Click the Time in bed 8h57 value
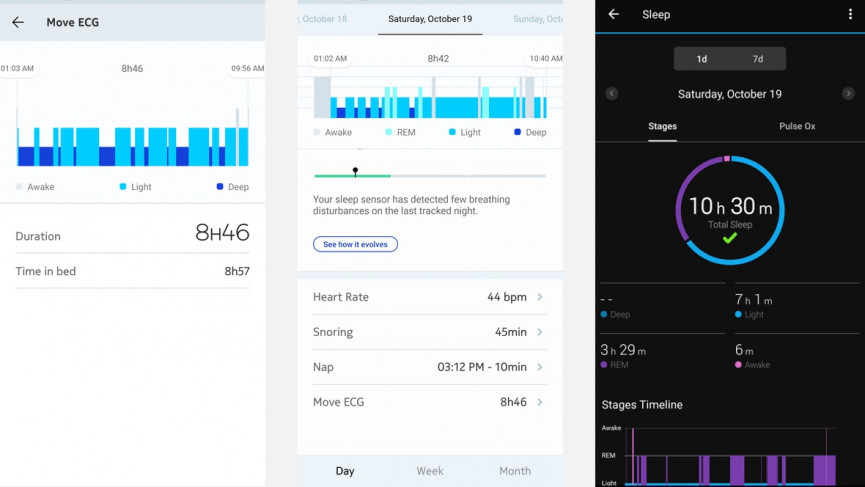The image size is (865, 487). pos(237,271)
